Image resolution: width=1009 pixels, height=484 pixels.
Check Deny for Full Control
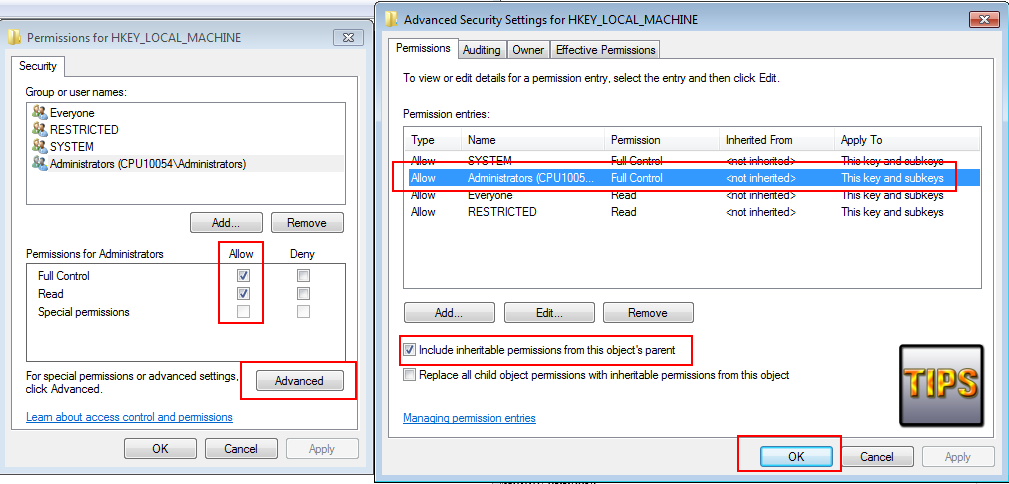tap(303, 276)
